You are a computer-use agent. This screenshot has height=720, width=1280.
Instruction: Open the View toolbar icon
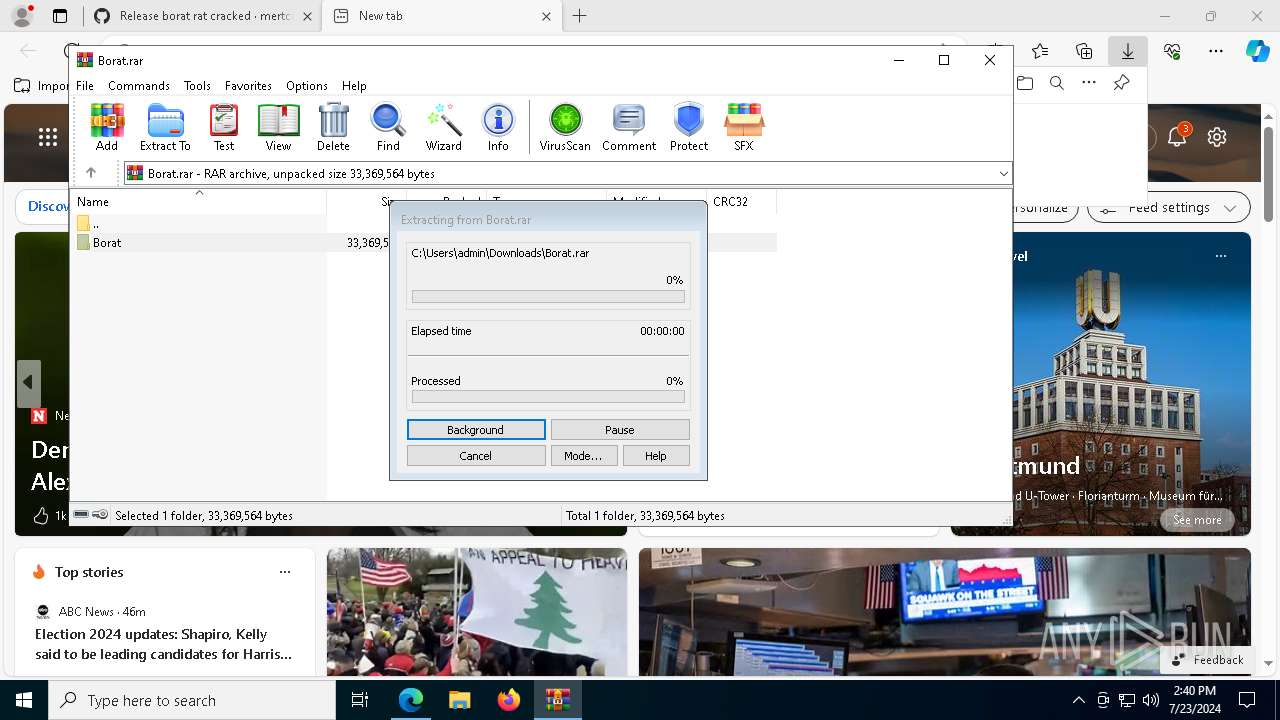(278, 127)
